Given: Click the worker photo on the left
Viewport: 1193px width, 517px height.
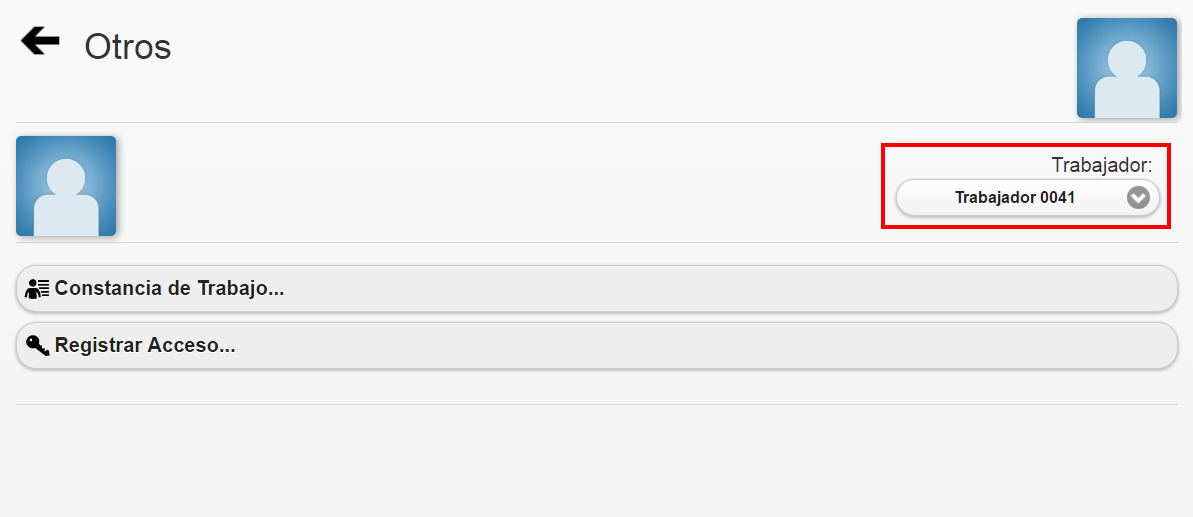Looking at the screenshot, I should [66, 186].
